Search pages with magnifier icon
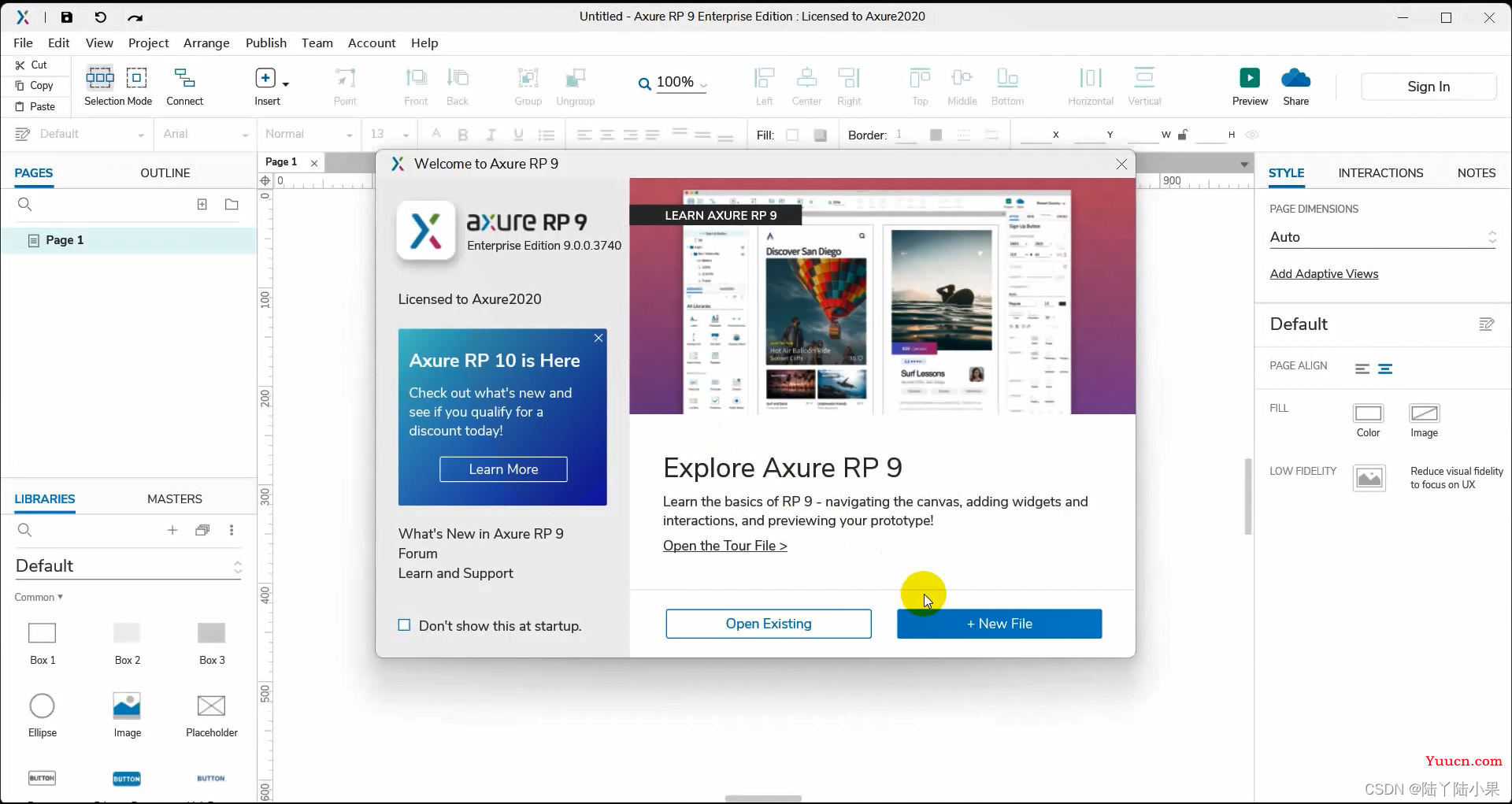 pyautogui.click(x=24, y=204)
